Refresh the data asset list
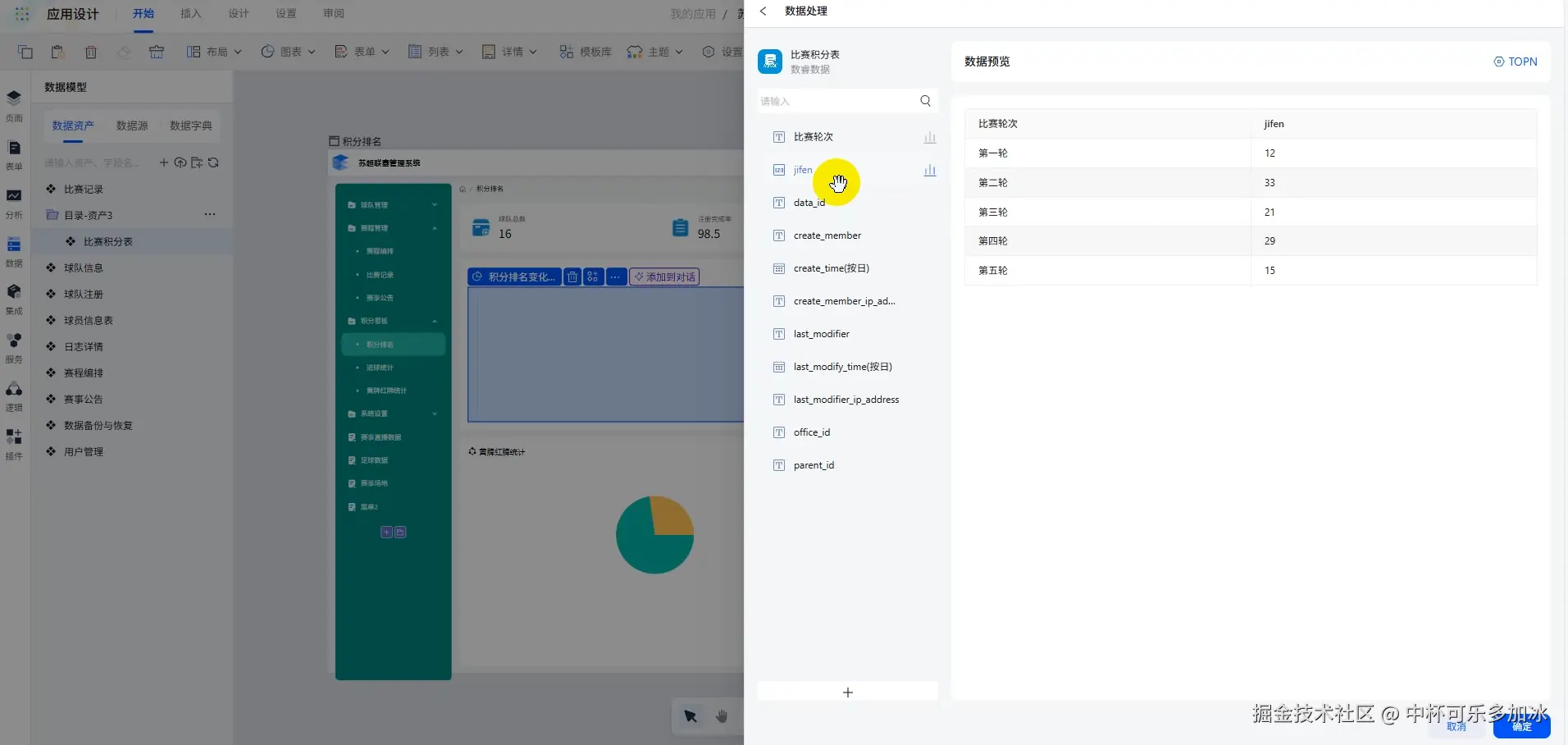Viewport: 1568px width, 745px height. coord(213,162)
